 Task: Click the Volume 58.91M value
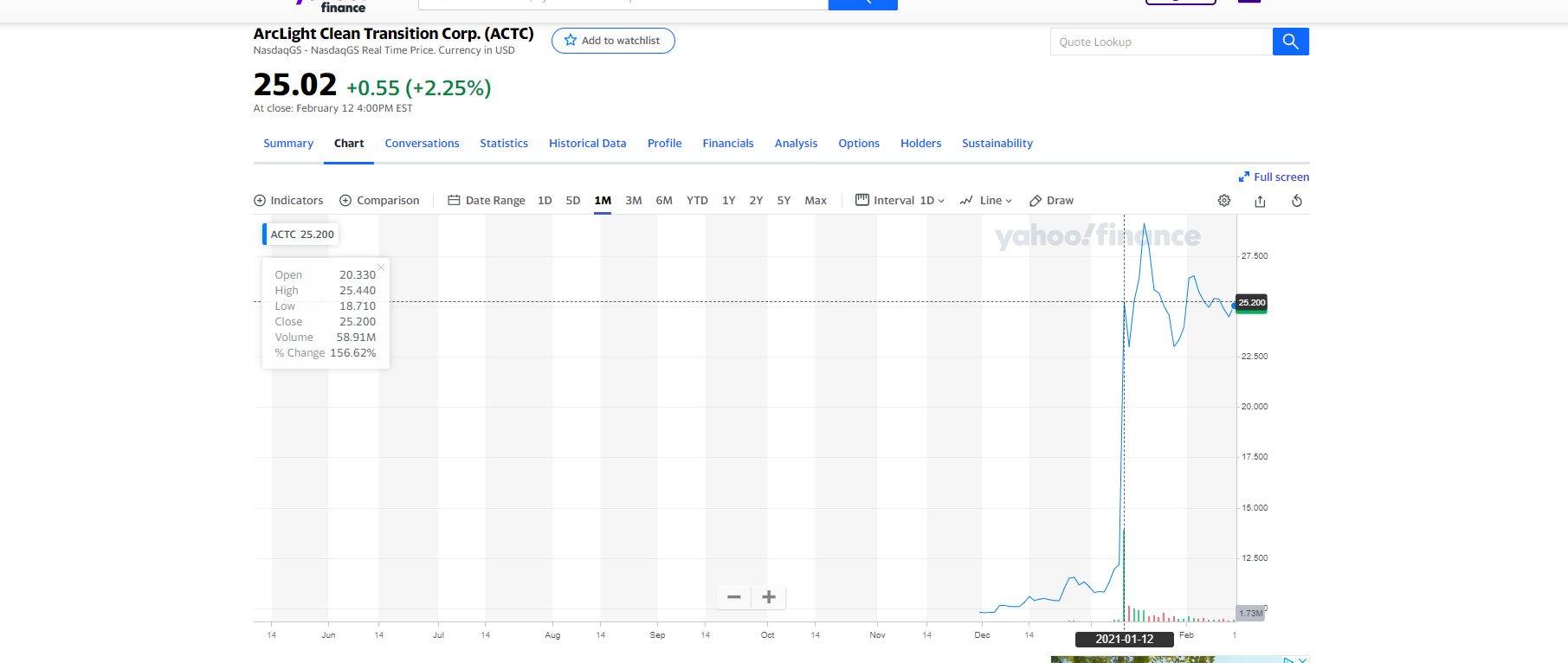[x=356, y=338]
